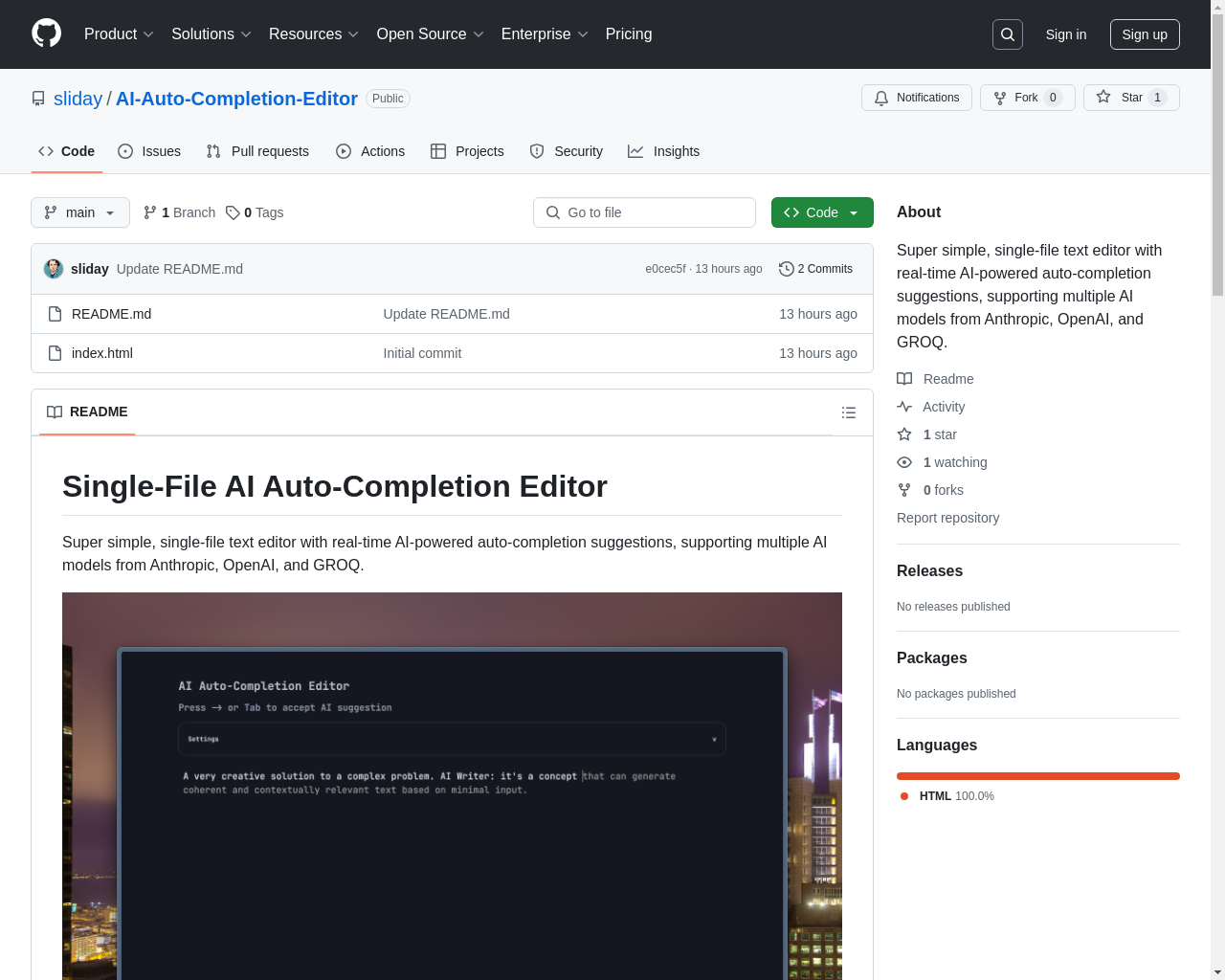Switch to the Pull requests tab
The width and height of the screenshot is (1225, 980).
257,151
